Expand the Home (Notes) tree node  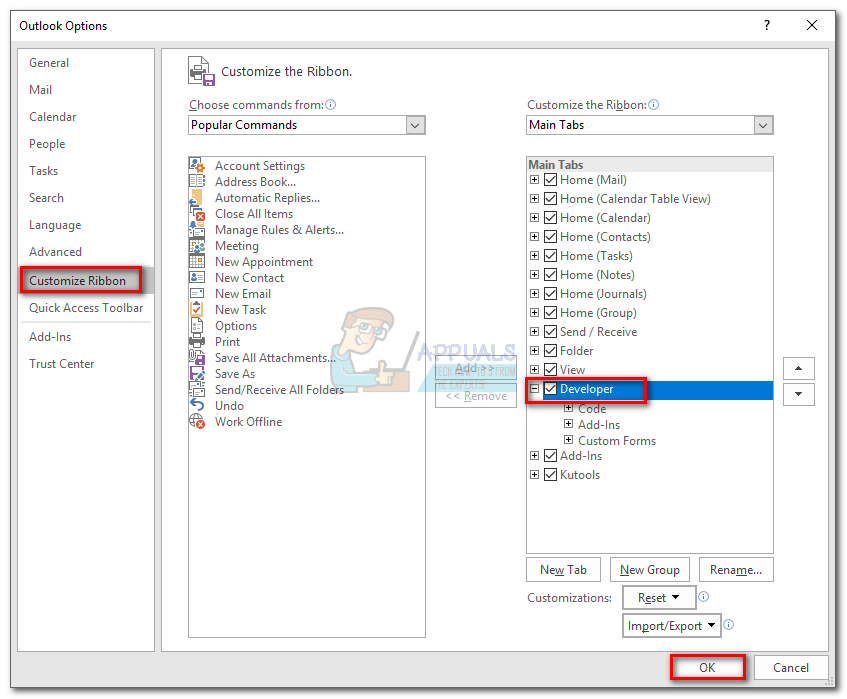coord(534,274)
